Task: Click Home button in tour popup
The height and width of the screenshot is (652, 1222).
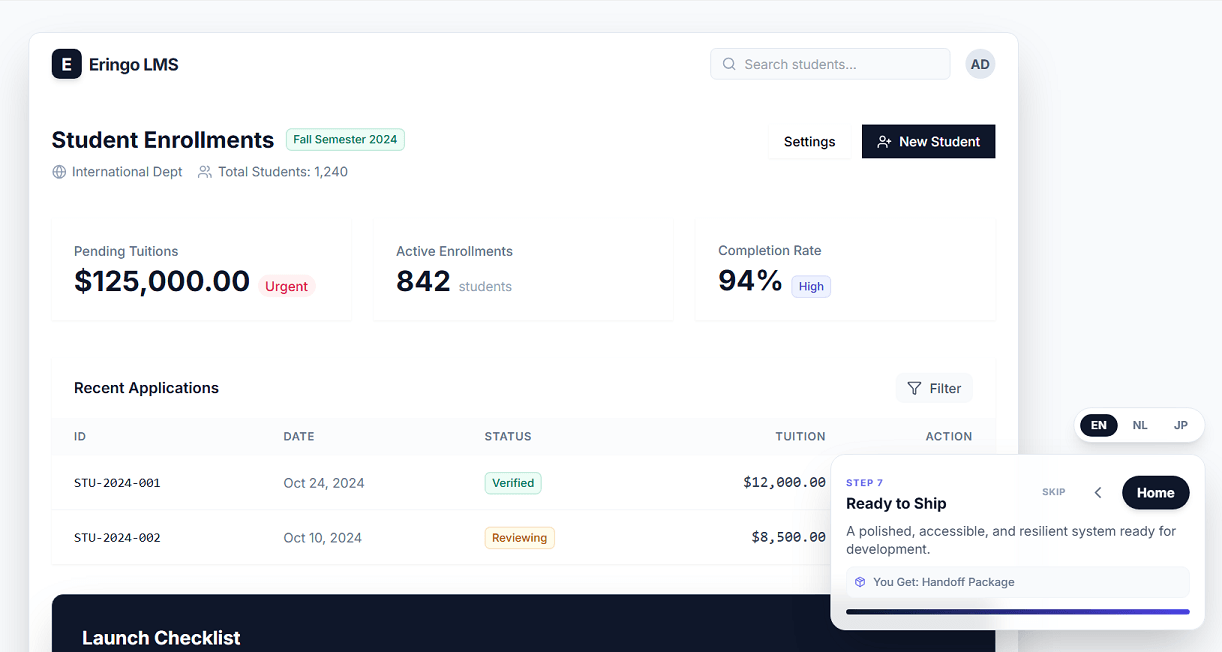Action: (1155, 492)
